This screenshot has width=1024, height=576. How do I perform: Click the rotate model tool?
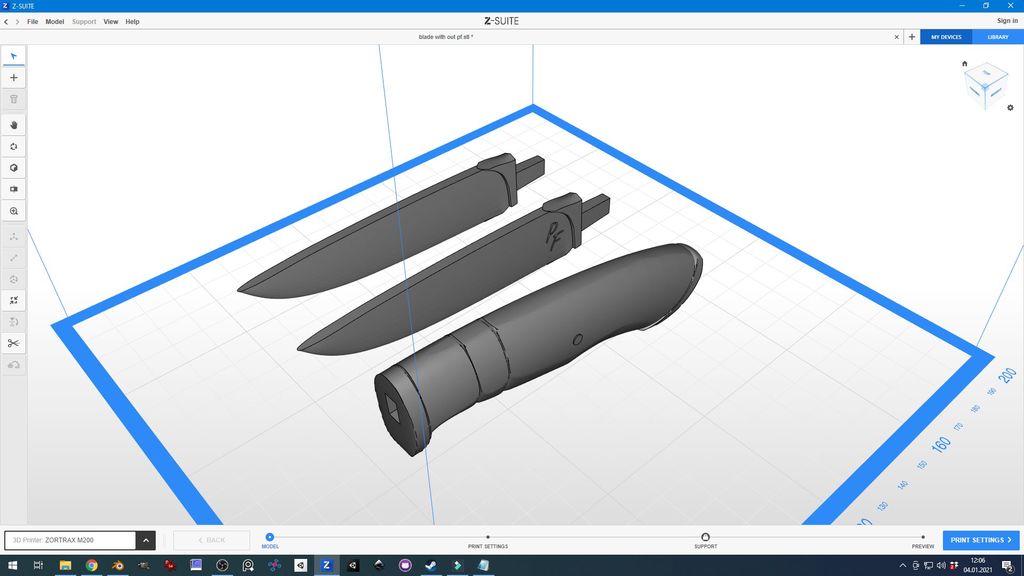pos(14,280)
